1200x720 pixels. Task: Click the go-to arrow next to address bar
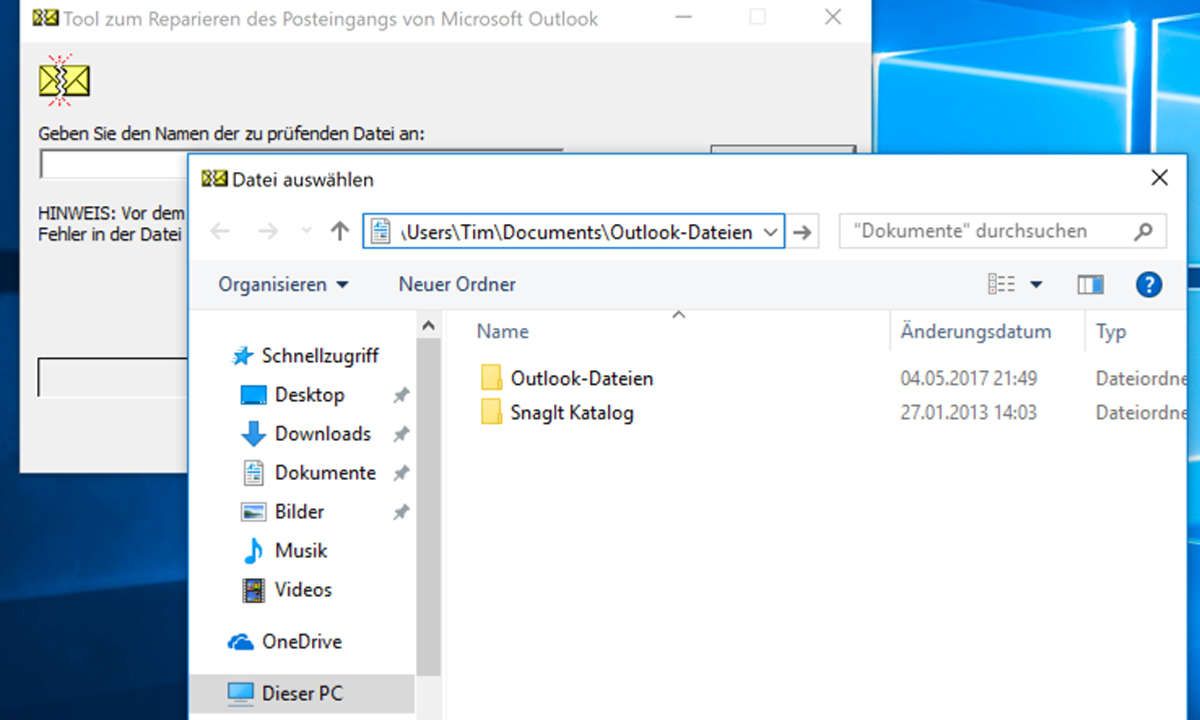pos(801,232)
